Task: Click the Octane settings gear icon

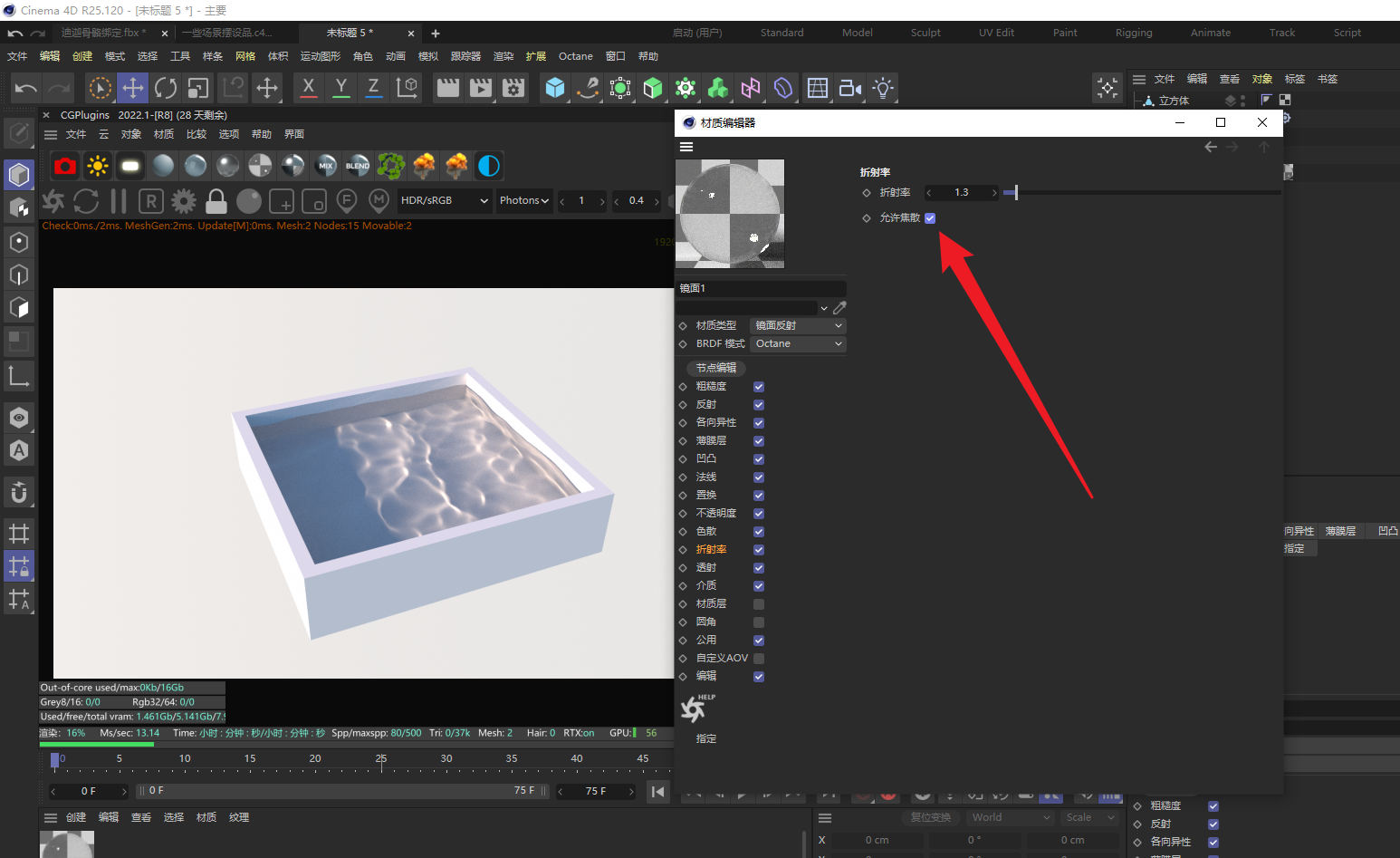Action: [184, 200]
